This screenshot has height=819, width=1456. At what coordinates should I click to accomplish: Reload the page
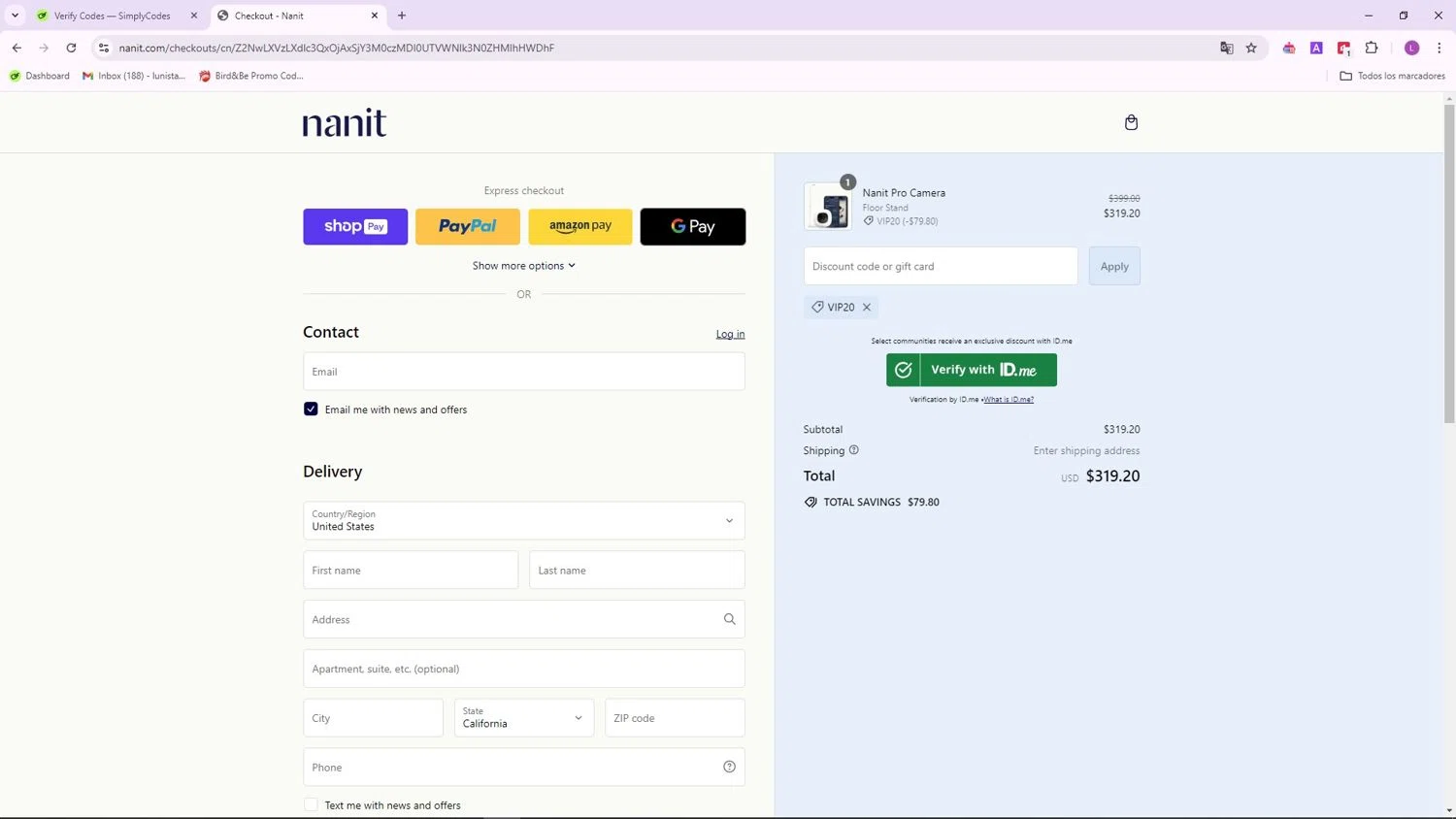[x=71, y=48]
